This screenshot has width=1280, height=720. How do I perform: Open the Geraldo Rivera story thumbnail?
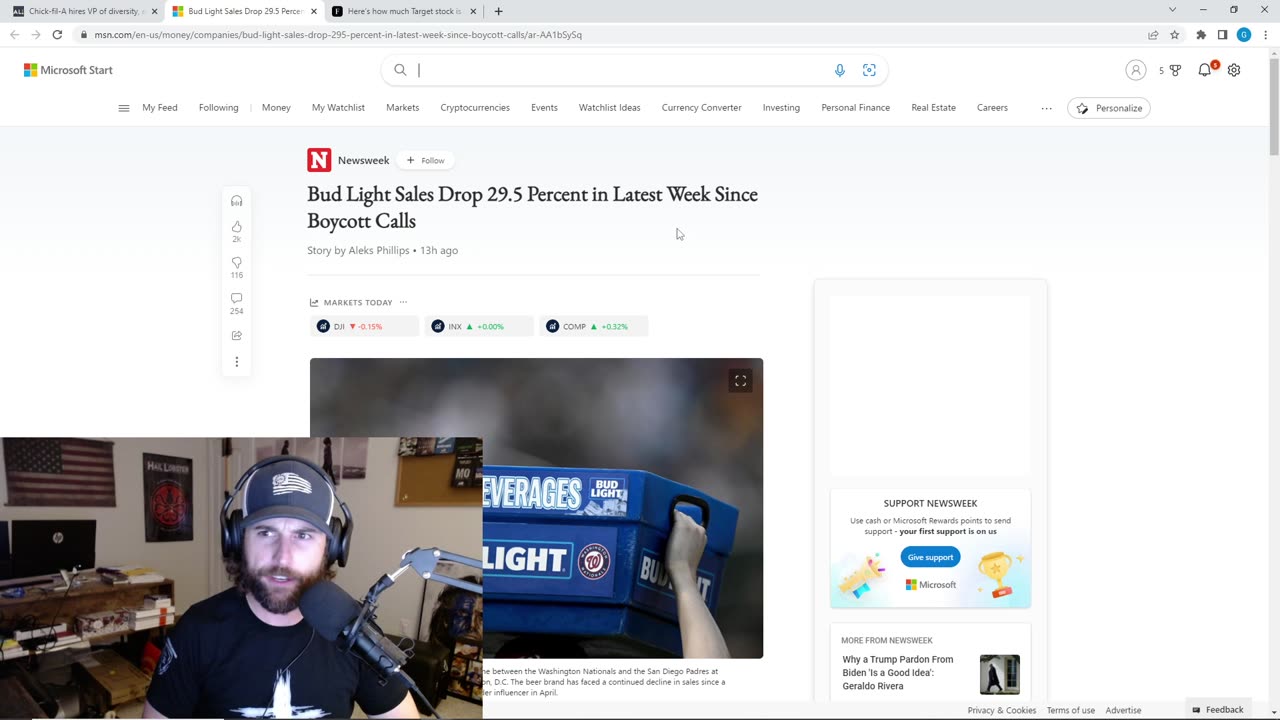1000,674
